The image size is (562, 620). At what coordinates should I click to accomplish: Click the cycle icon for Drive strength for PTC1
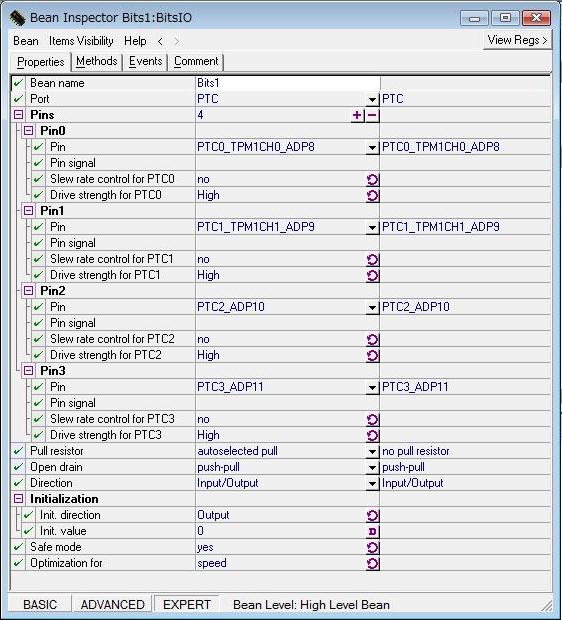coord(372,275)
